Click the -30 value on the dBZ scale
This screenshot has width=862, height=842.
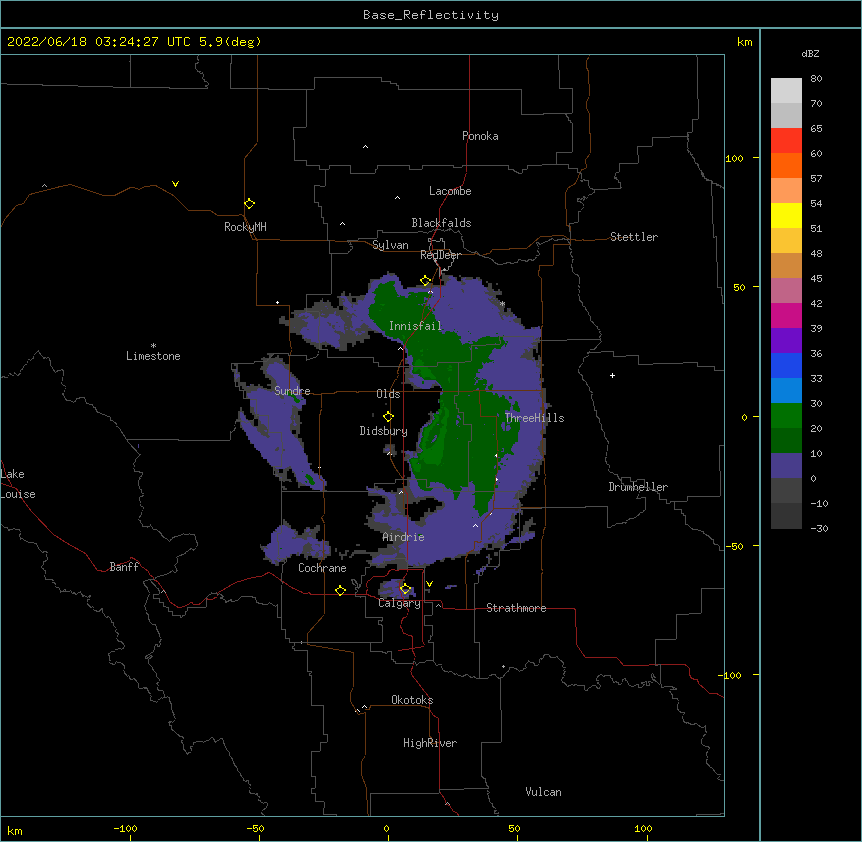(819, 528)
